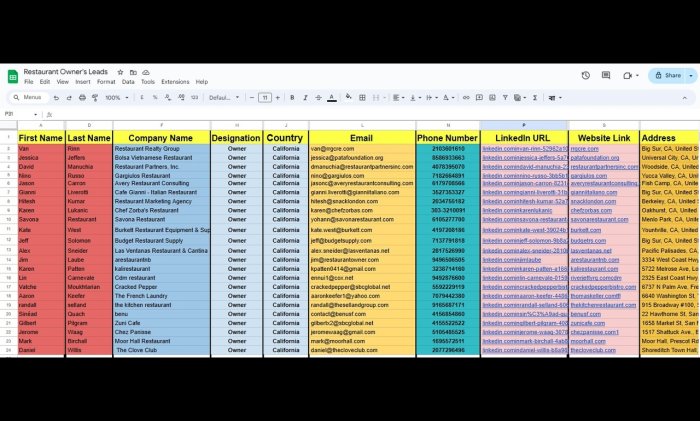Activate the paint format tool
700x421 pixels.
95,97
